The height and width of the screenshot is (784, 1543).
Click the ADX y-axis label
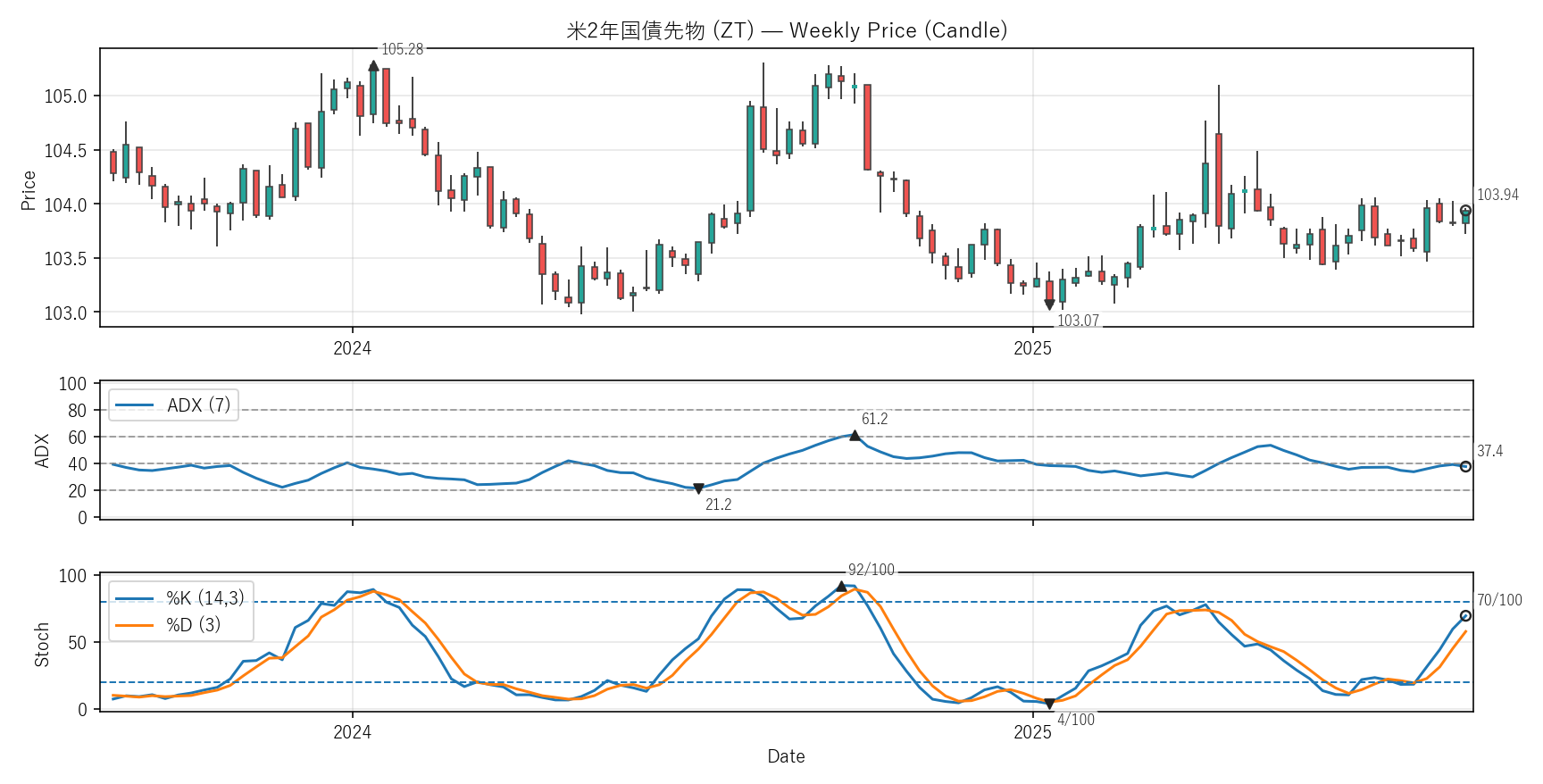tap(41, 451)
